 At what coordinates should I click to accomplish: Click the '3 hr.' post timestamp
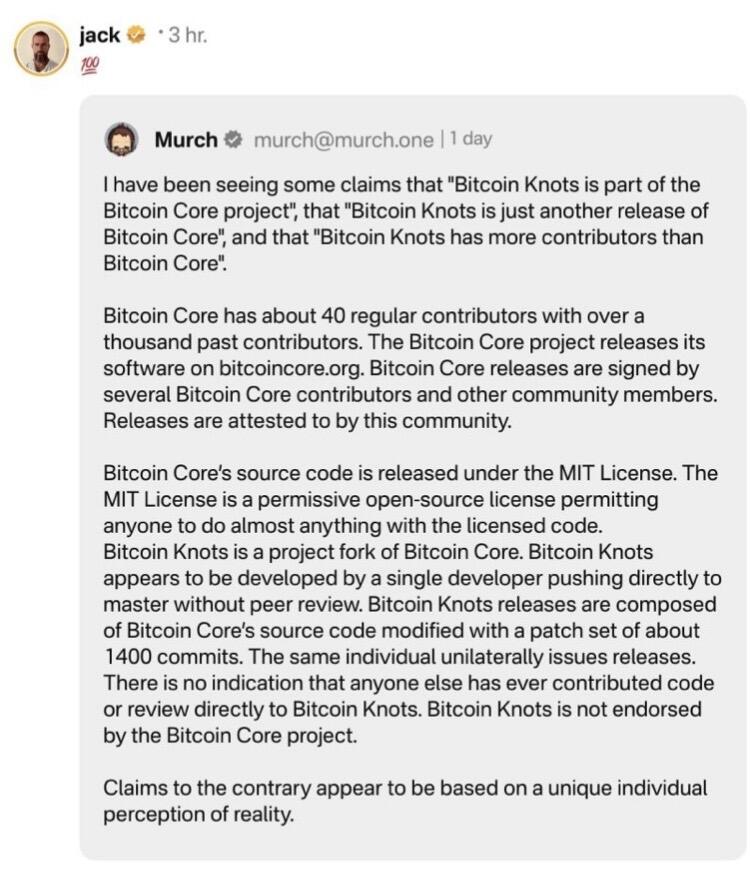(x=188, y=36)
